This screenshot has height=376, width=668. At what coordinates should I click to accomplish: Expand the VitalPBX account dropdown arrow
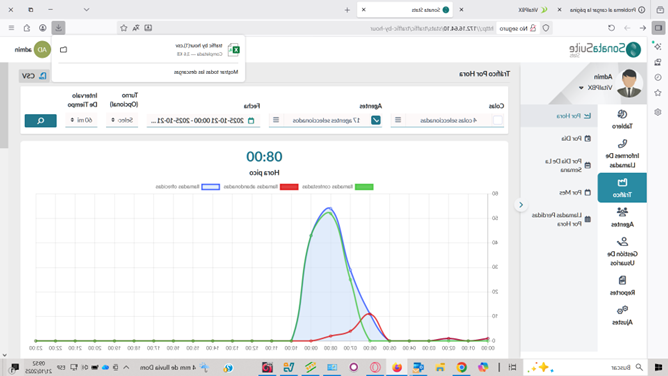(581, 88)
